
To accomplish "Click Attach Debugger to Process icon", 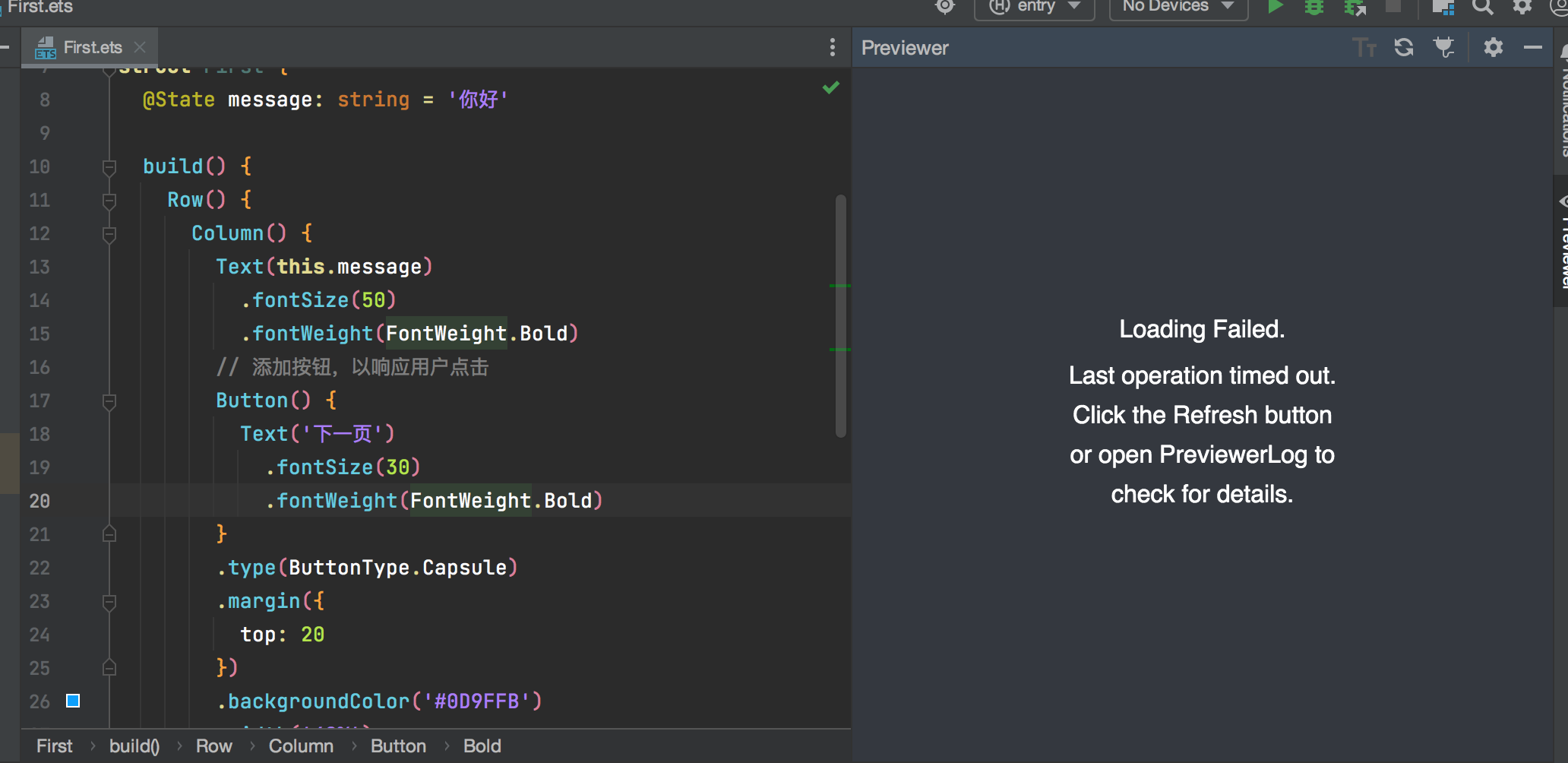I will pyautogui.click(x=1355, y=7).
